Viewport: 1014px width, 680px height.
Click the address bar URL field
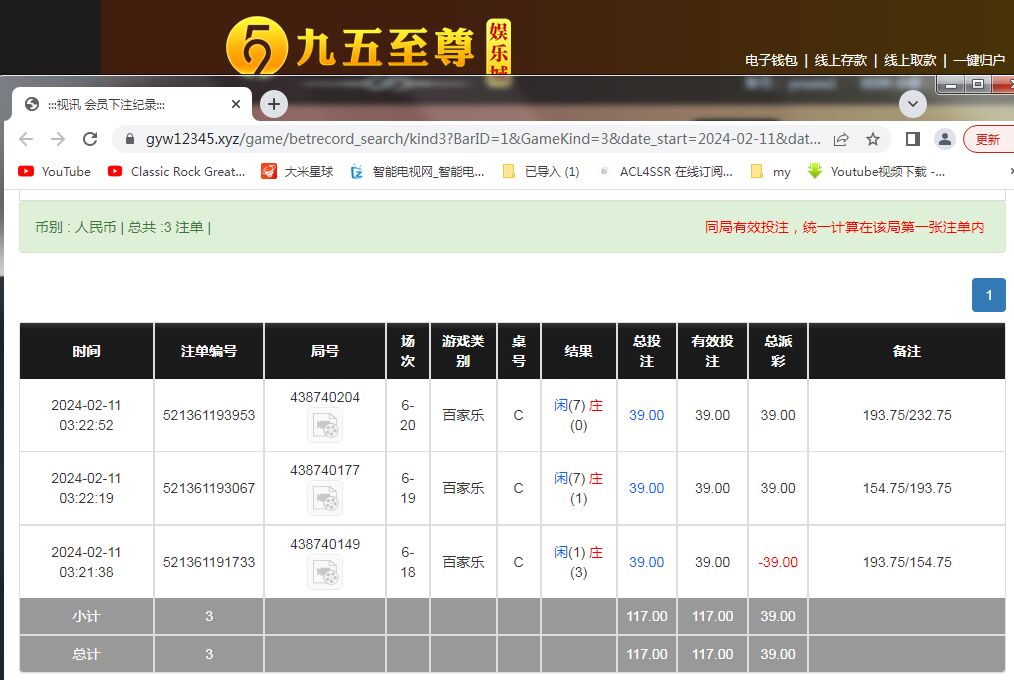point(482,139)
